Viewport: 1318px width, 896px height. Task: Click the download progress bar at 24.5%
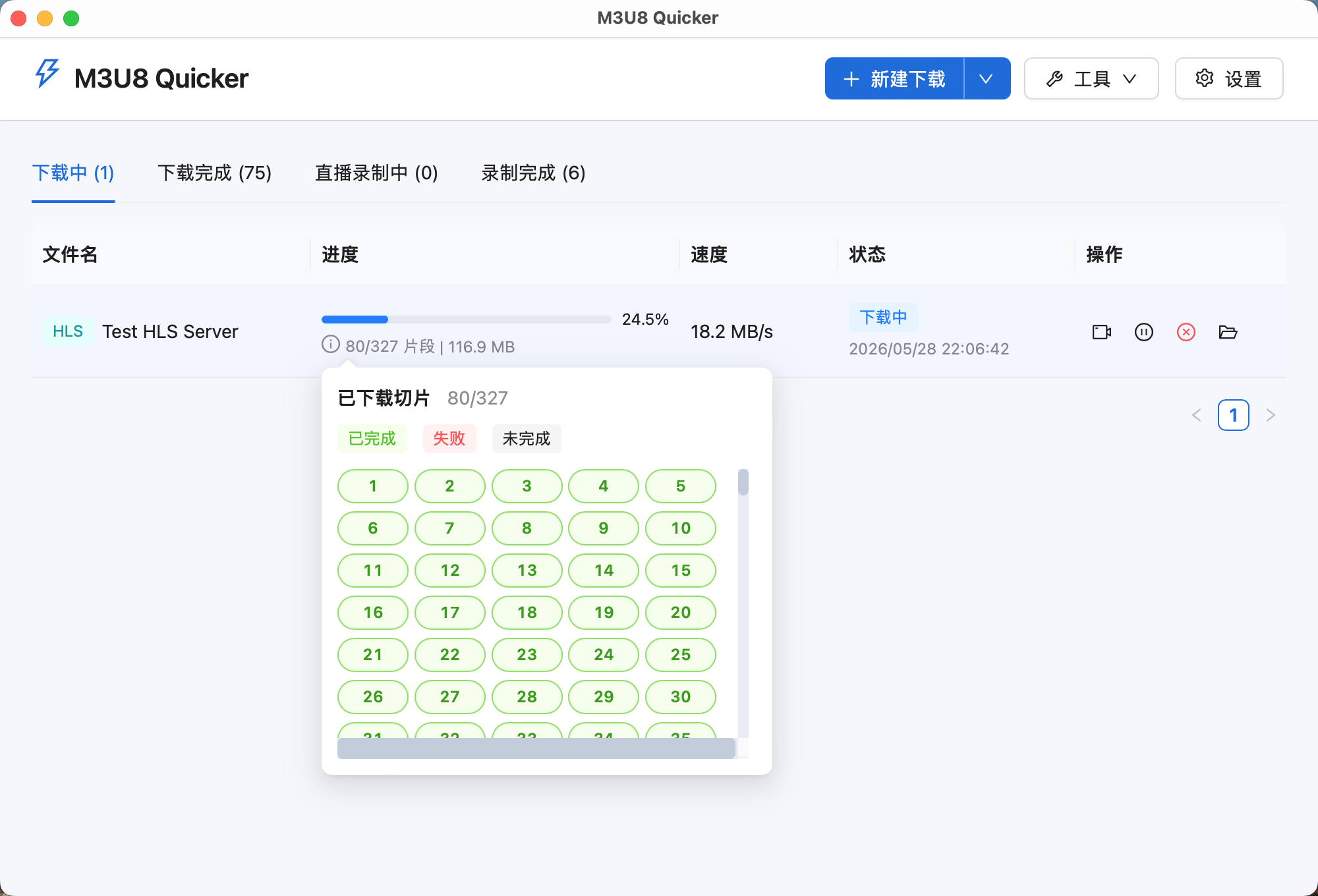(467, 320)
